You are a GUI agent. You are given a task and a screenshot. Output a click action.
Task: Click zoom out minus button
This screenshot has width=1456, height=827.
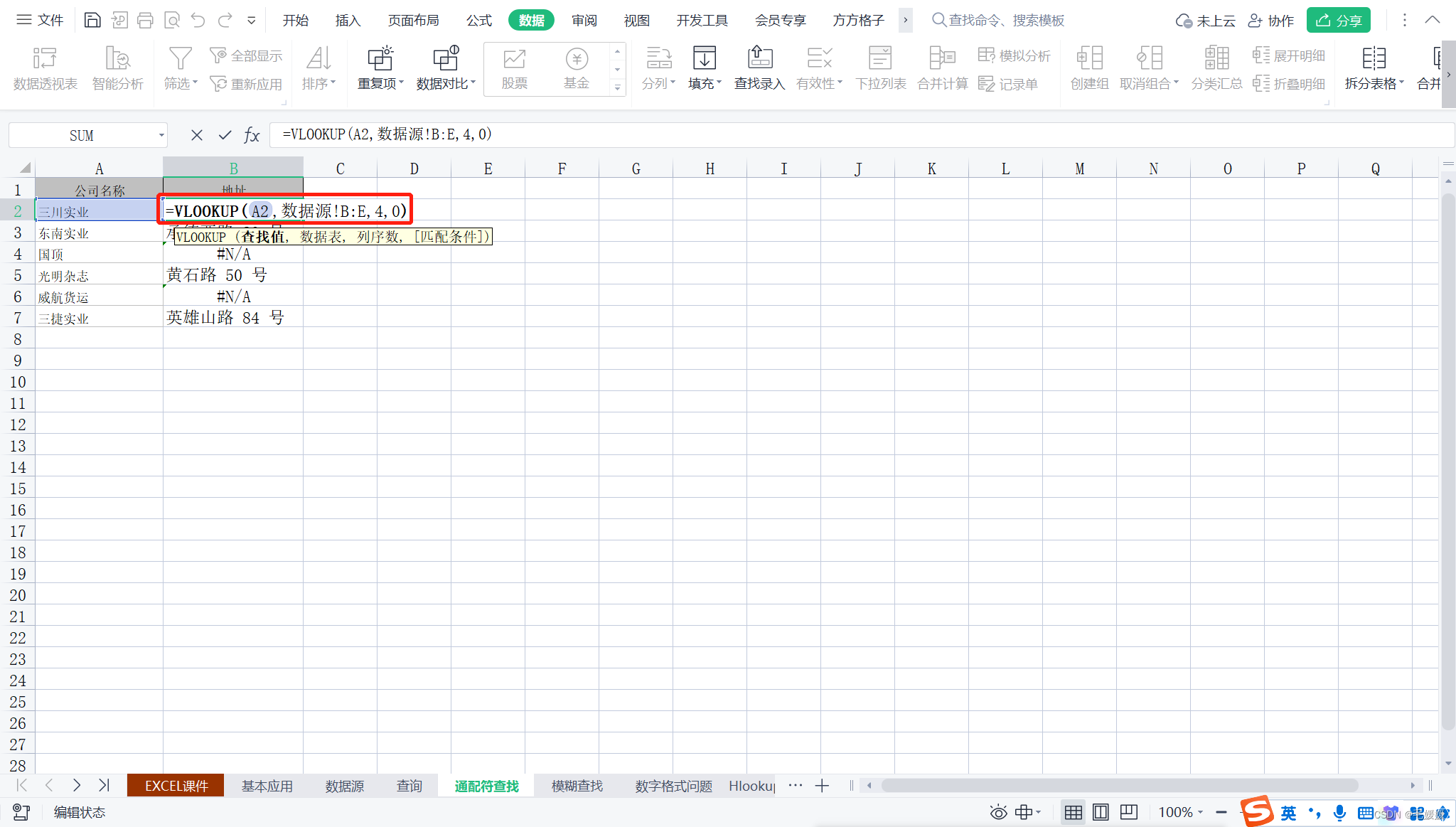coord(1221,812)
